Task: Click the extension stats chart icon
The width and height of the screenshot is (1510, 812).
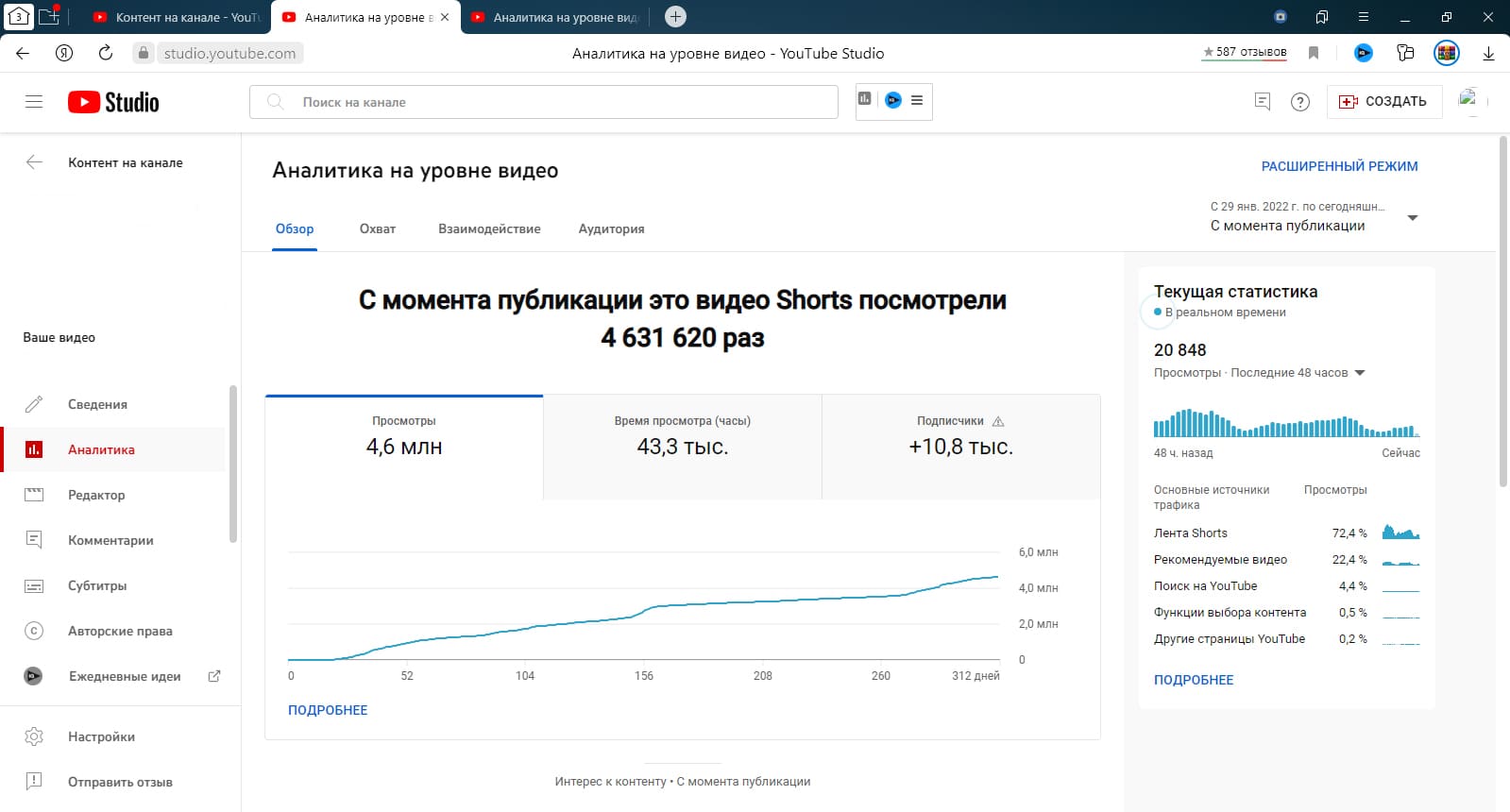Action: point(865,99)
